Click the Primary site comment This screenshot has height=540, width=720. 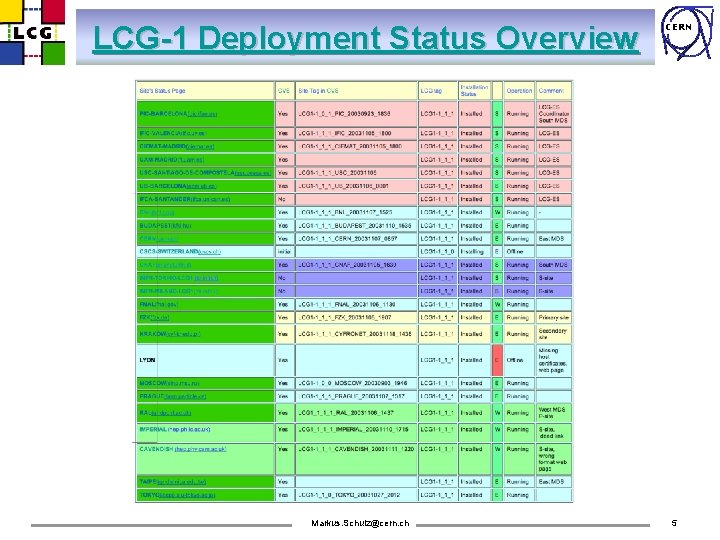click(x=553, y=317)
